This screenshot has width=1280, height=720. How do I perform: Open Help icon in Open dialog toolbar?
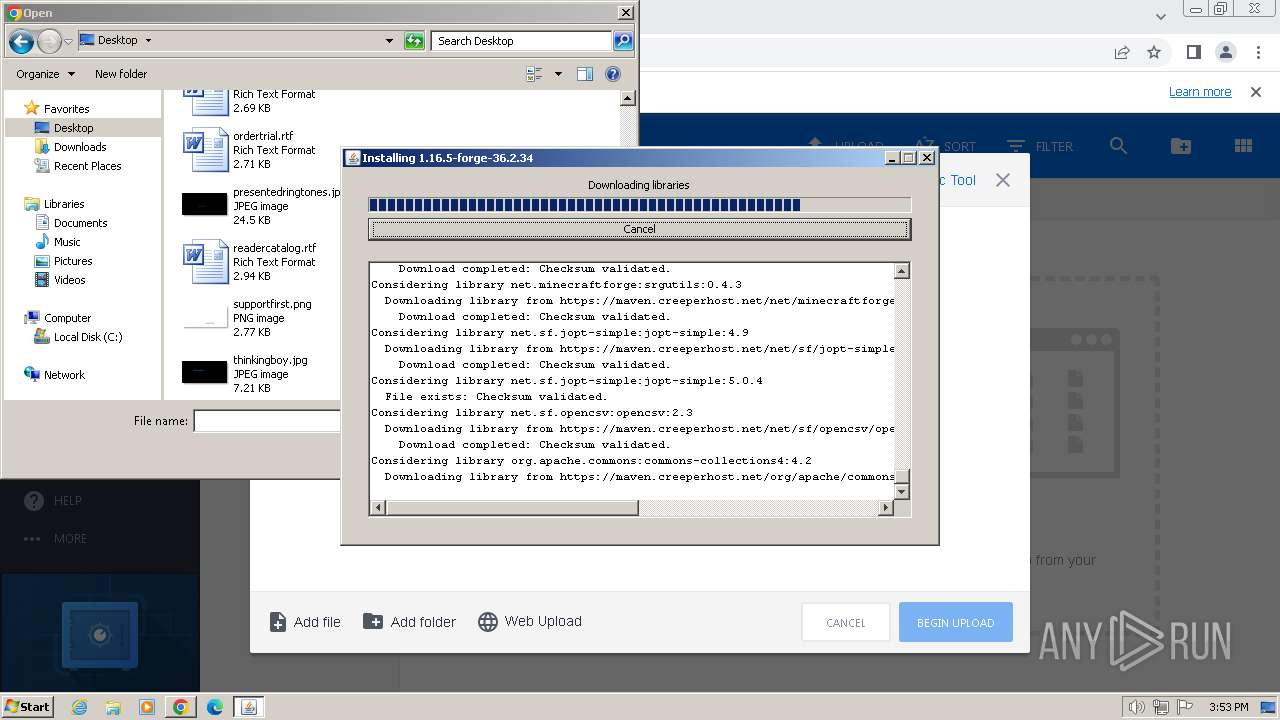pyautogui.click(x=613, y=74)
